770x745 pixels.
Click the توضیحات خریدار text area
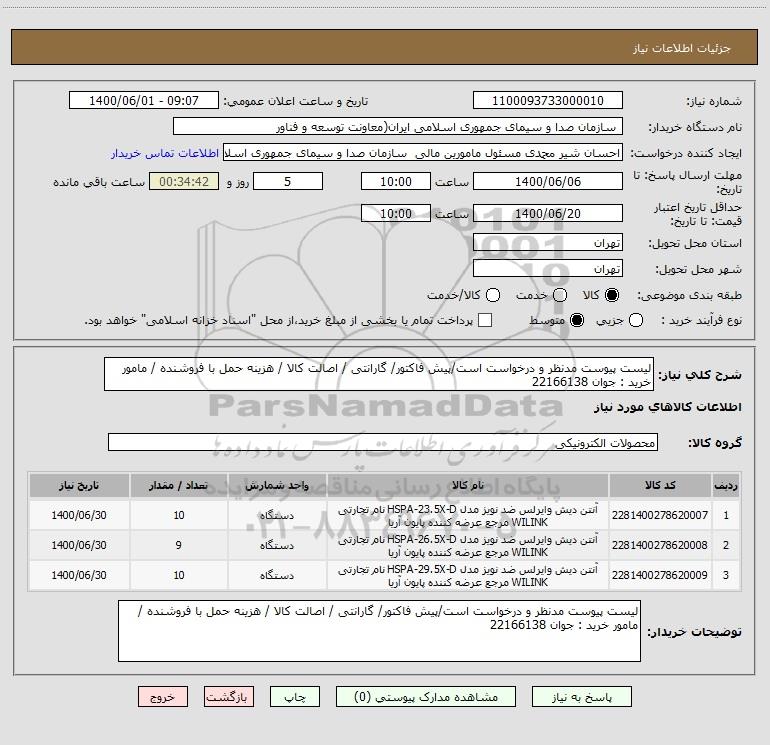pyautogui.click(x=379, y=631)
